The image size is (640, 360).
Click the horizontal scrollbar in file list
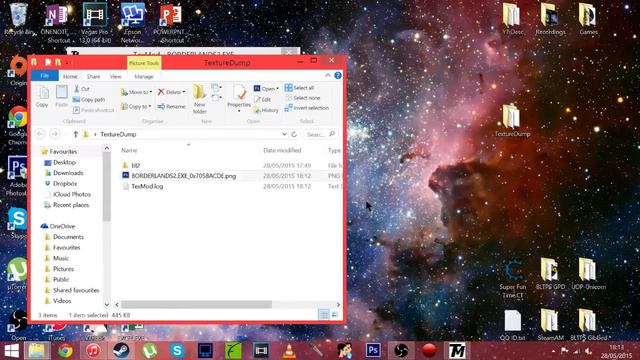[196, 304]
